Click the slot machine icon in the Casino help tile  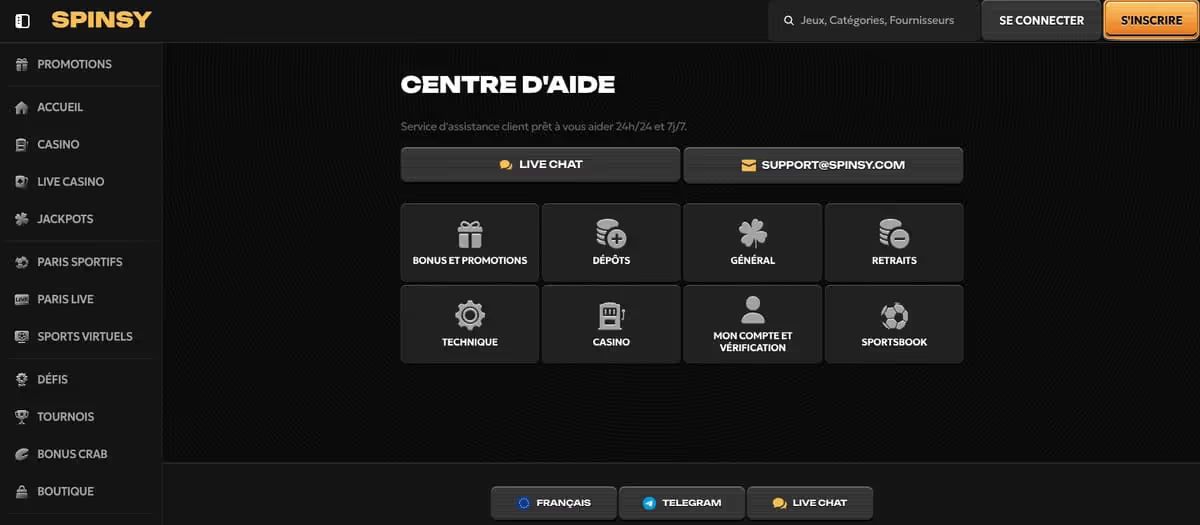coord(611,316)
